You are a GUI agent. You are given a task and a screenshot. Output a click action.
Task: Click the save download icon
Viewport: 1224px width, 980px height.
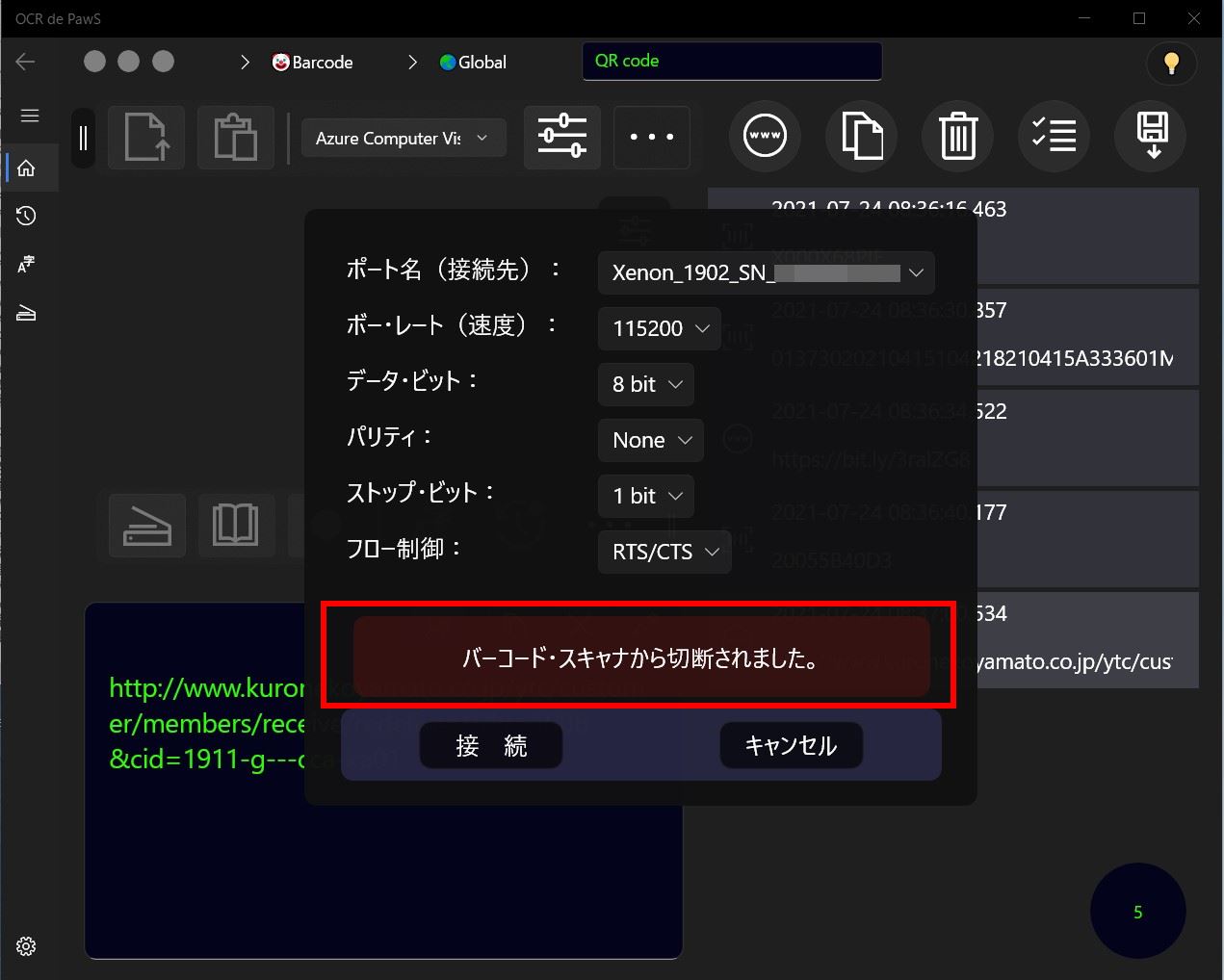click(1151, 136)
